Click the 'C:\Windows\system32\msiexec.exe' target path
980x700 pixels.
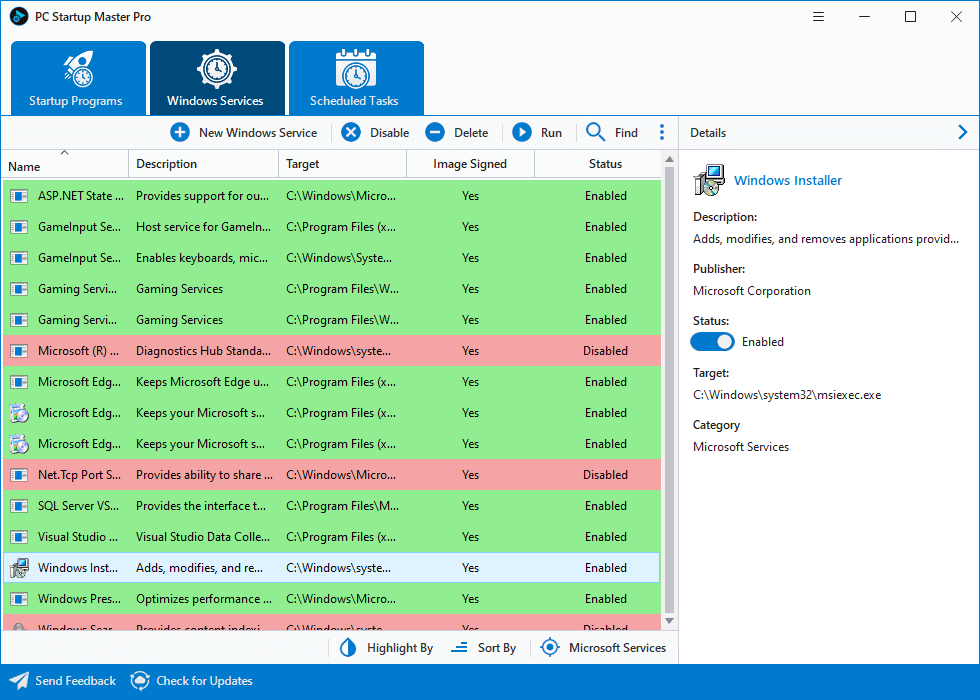787,395
